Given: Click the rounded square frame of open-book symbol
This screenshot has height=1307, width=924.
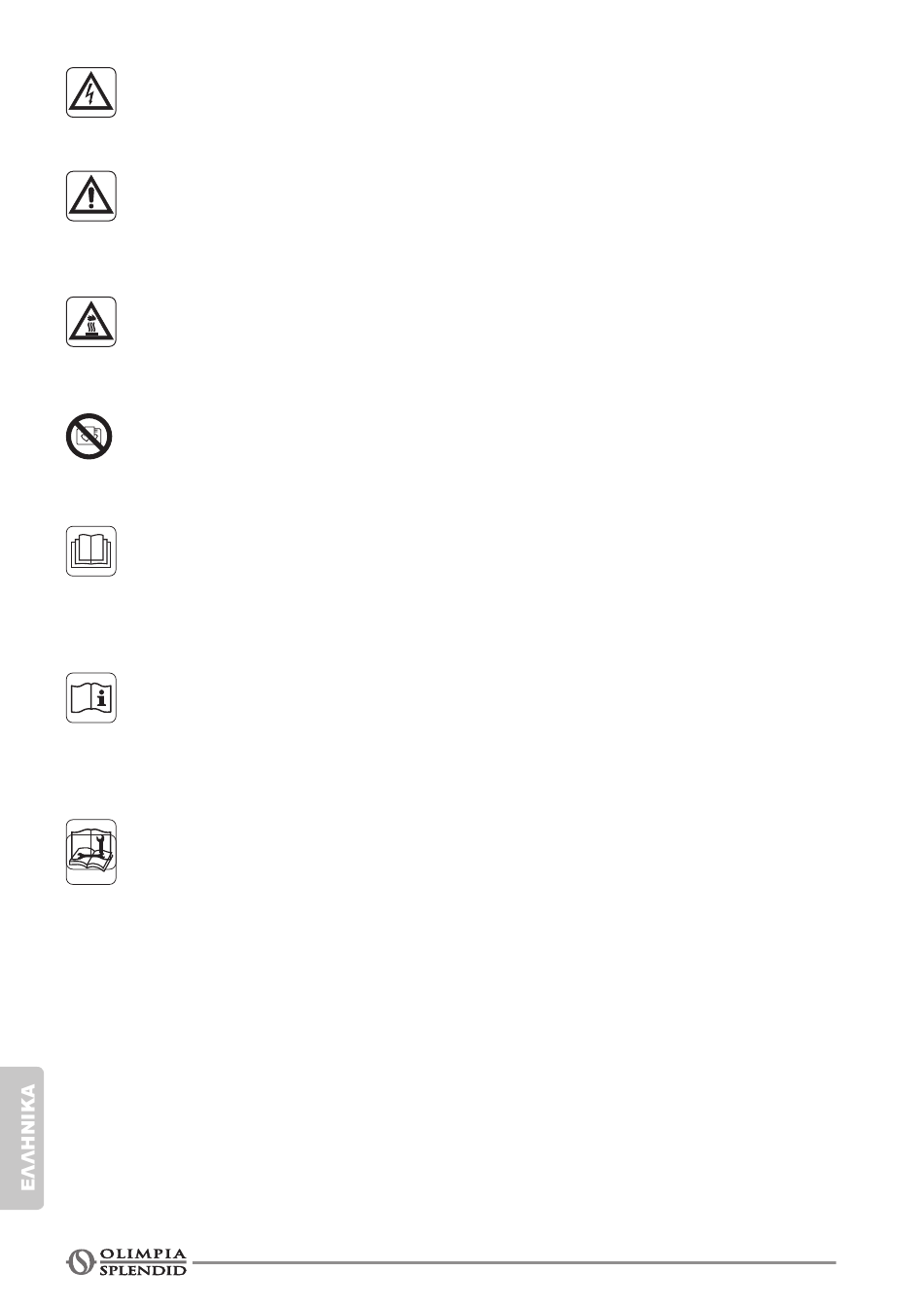Looking at the screenshot, I should (91, 551).
